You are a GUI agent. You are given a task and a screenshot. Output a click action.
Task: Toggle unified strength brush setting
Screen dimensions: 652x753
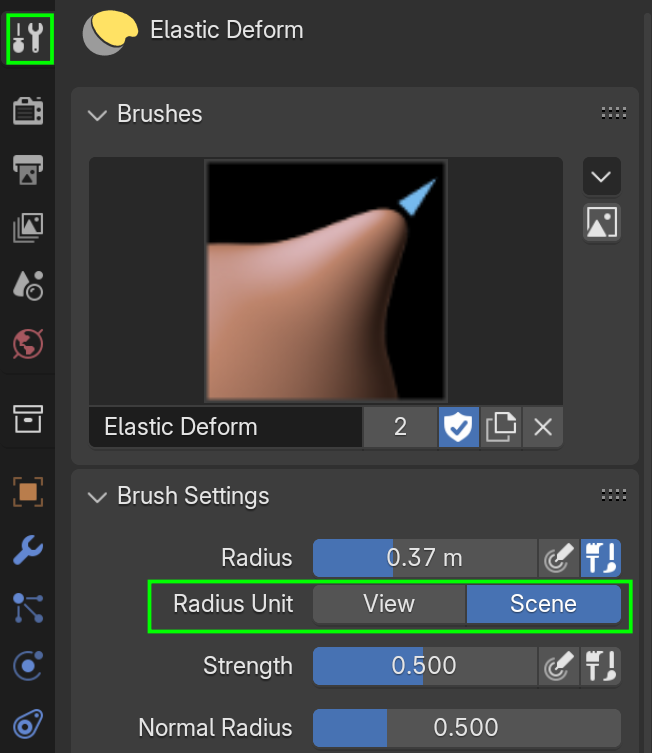tap(601, 666)
